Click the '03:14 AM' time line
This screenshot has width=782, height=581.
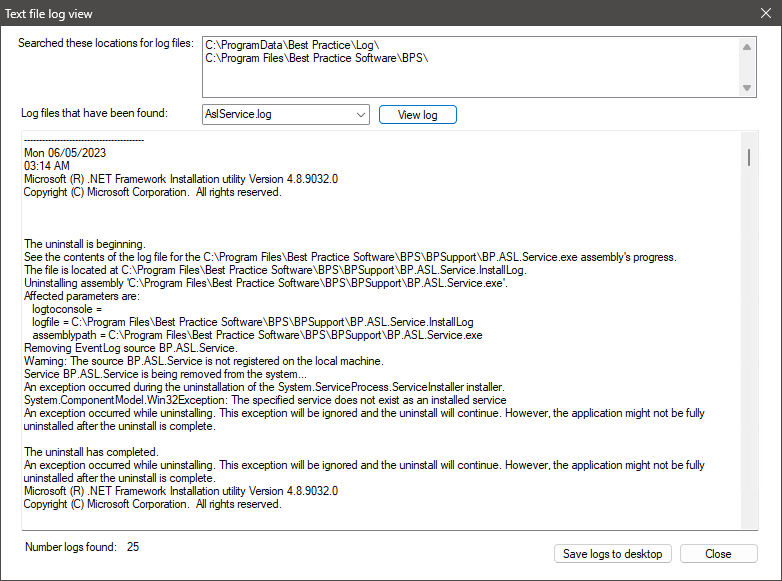(x=47, y=166)
